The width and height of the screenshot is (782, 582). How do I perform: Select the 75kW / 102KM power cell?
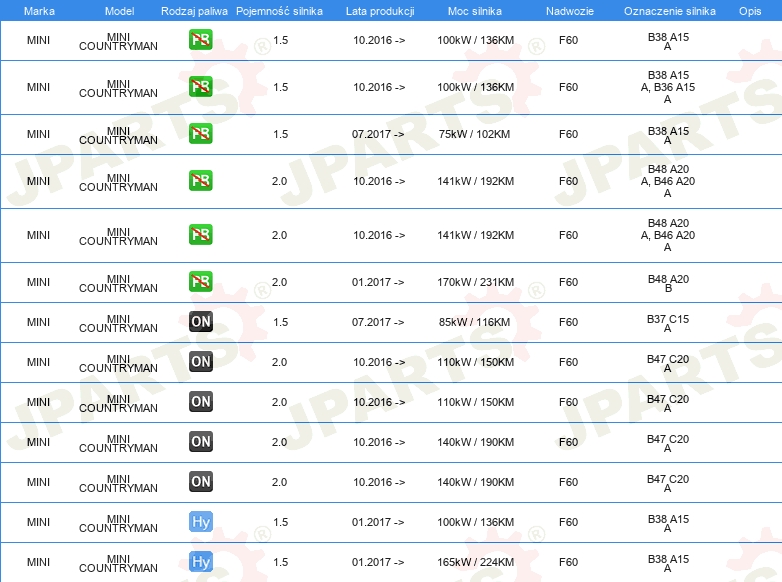(475, 134)
